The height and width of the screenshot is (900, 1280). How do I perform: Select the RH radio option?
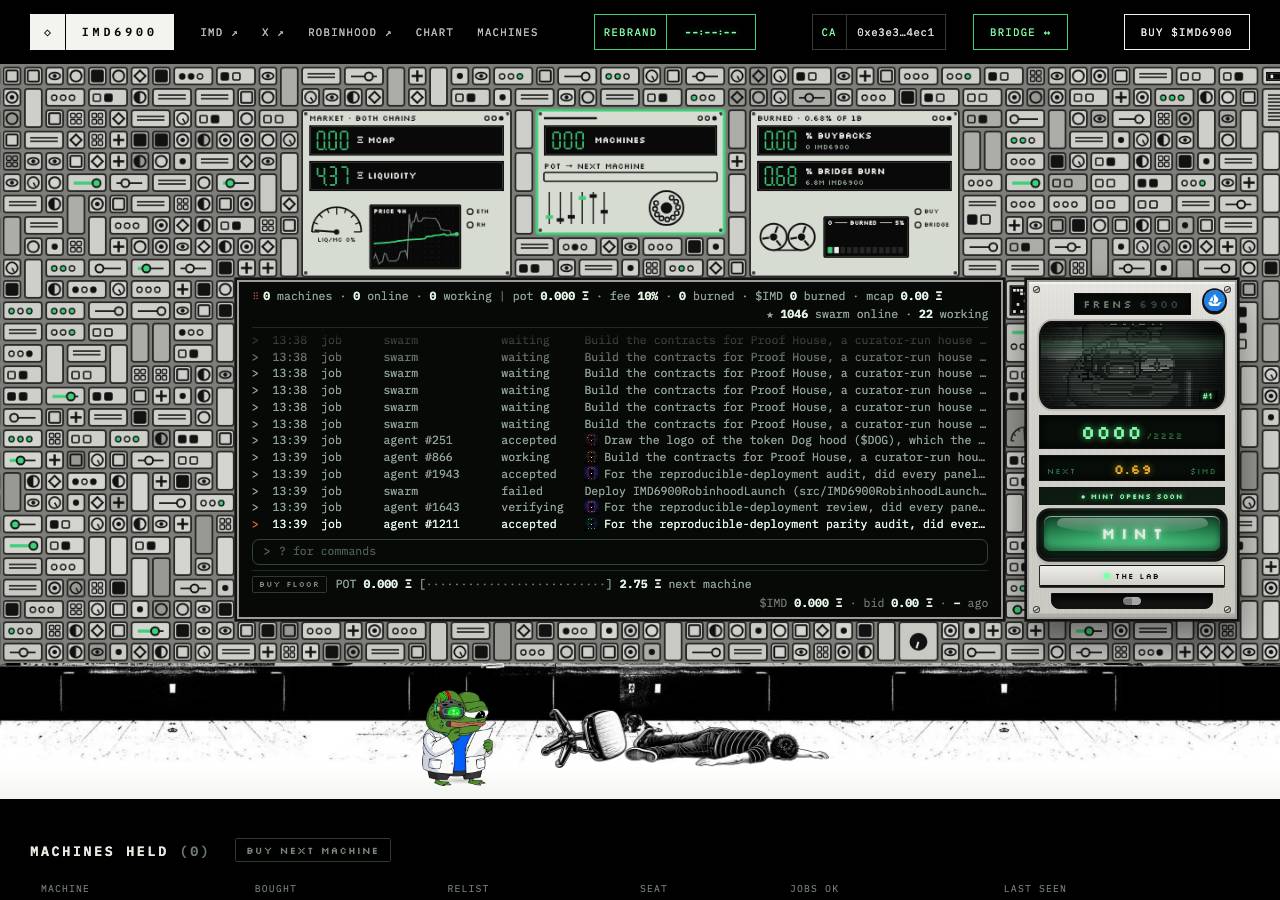point(470,225)
